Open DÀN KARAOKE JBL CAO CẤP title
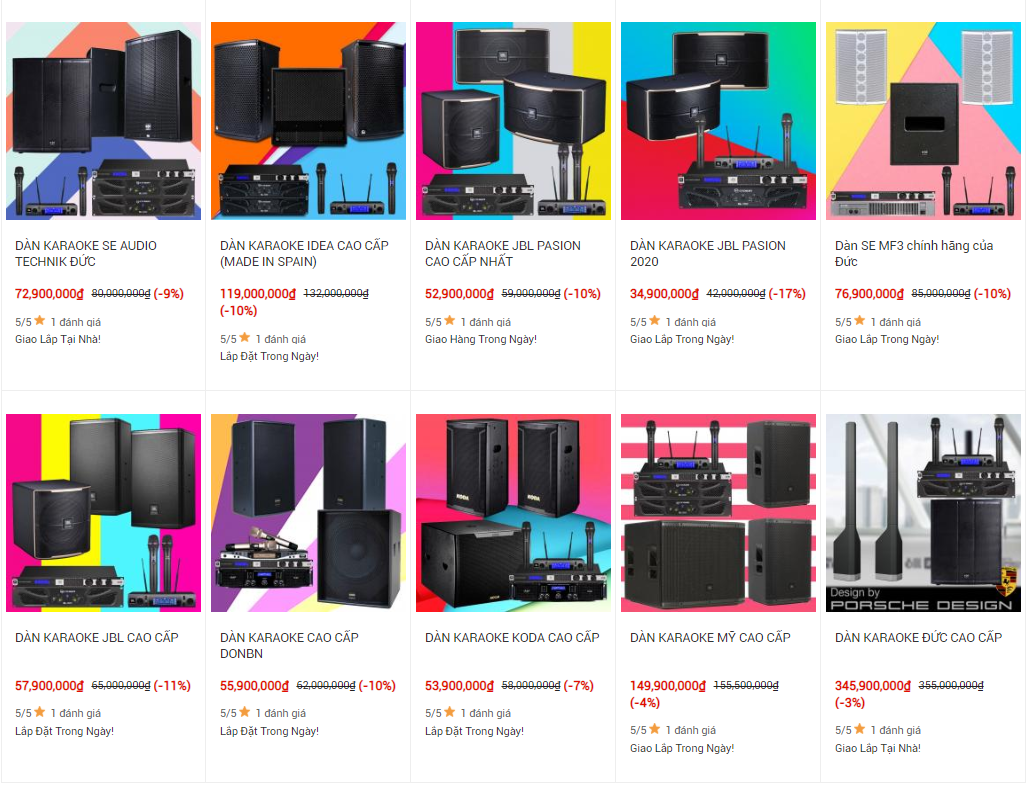 [97, 638]
